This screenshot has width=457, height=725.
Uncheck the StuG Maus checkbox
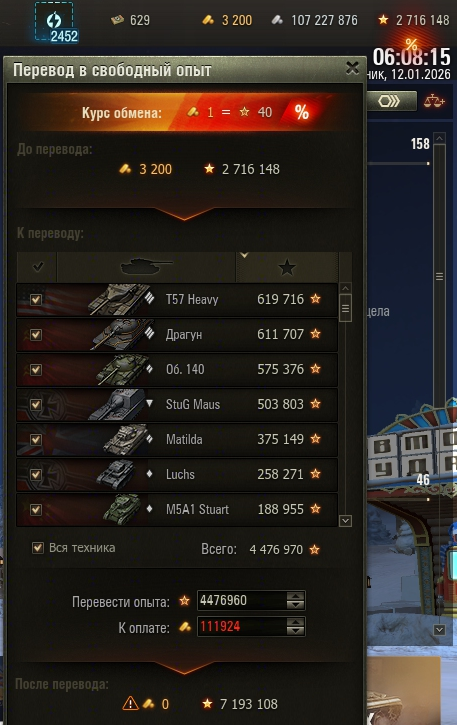point(36,405)
